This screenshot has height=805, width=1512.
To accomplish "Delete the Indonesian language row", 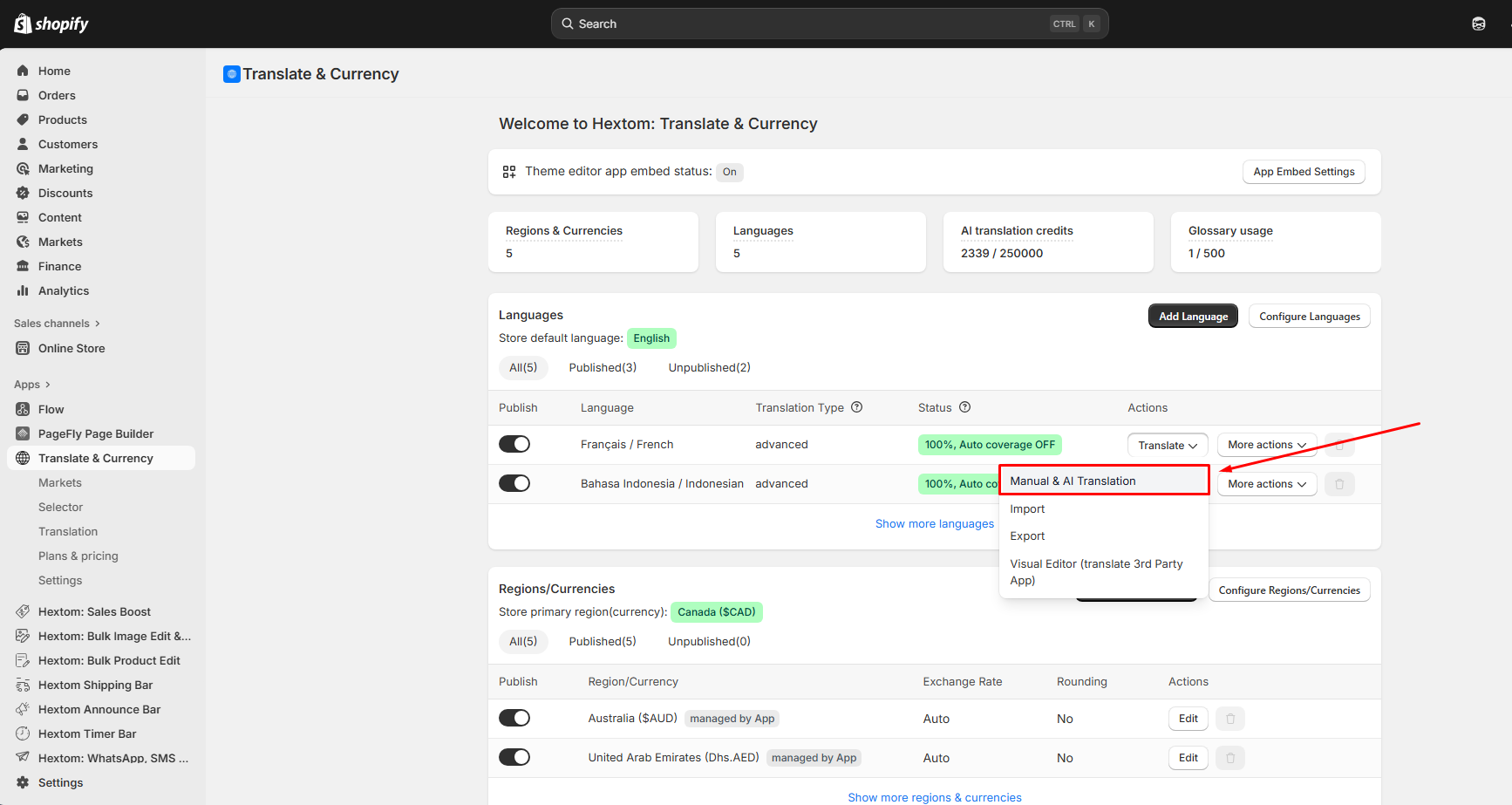I will (x=1339, y=484).
